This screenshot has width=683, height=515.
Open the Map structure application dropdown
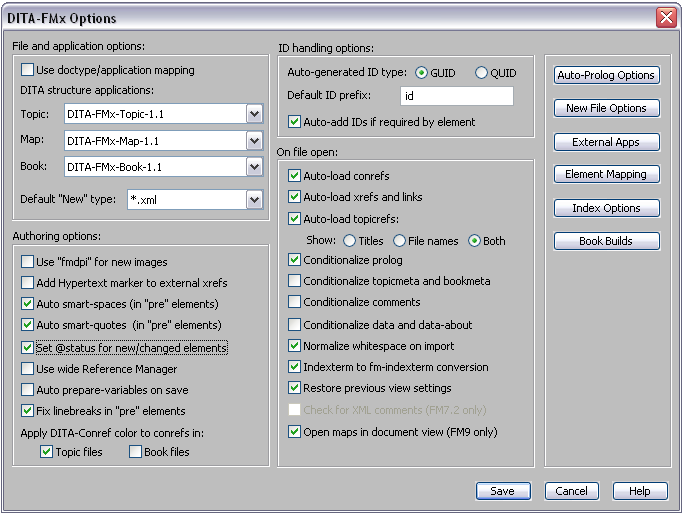(x=254, y=141)
